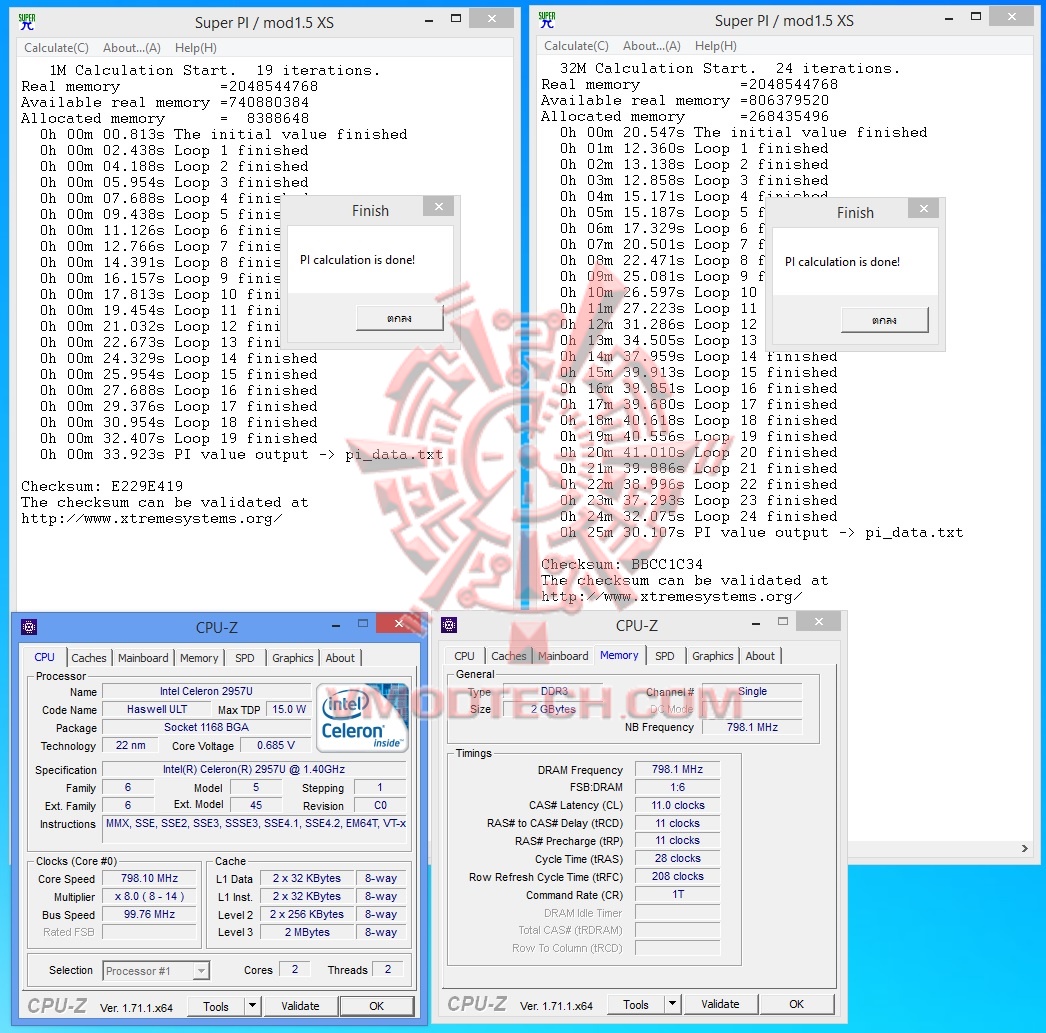Click the Bus Speed value 99.76 MHz
Screen dimensions: 1046x1033
tap(149, 914)
